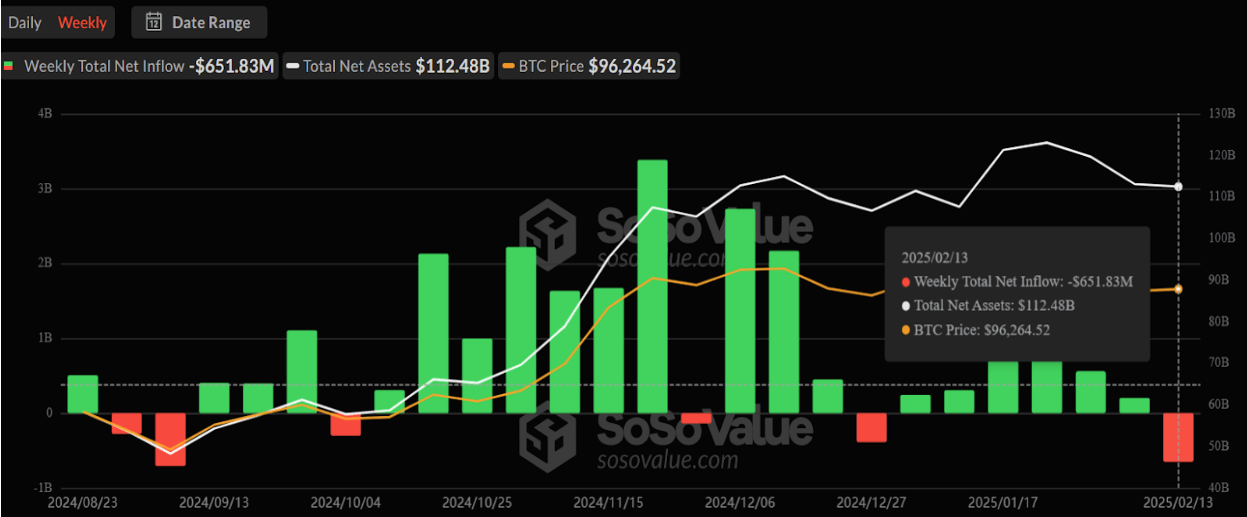The width and height of the screenshot is (1247, 517).
Task: Hide the Total Net Assets legend series
Action: point(389,66)
